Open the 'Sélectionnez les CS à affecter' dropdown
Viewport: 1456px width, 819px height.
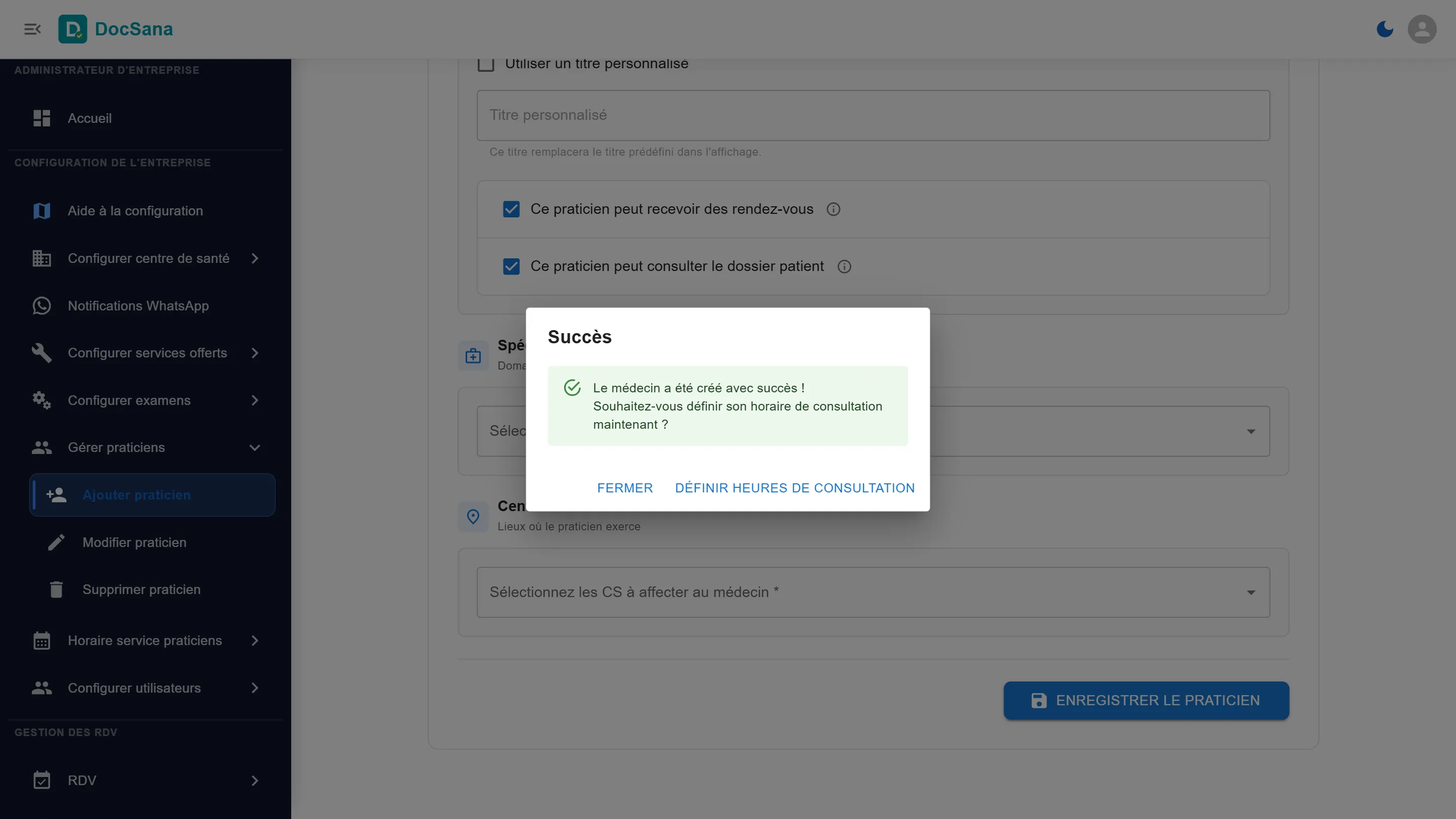873,592
